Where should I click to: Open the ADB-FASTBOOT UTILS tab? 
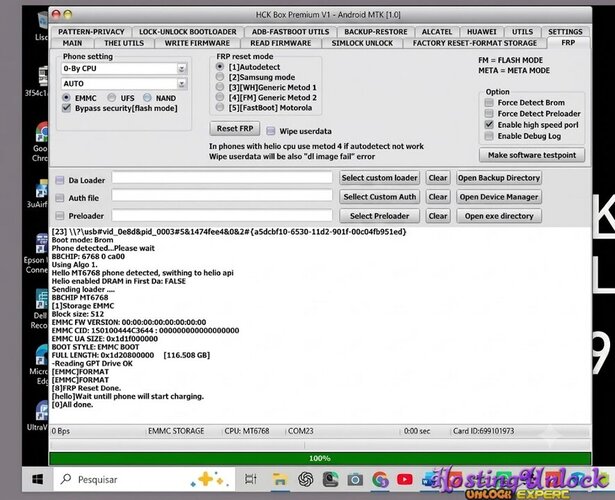pos(291,32)
